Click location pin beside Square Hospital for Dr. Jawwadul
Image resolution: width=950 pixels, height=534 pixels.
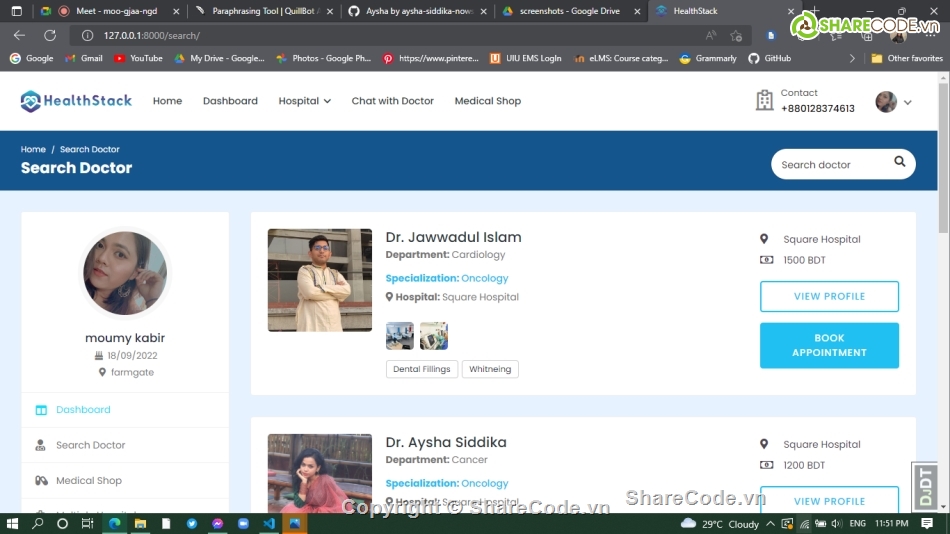click(764, 239)
